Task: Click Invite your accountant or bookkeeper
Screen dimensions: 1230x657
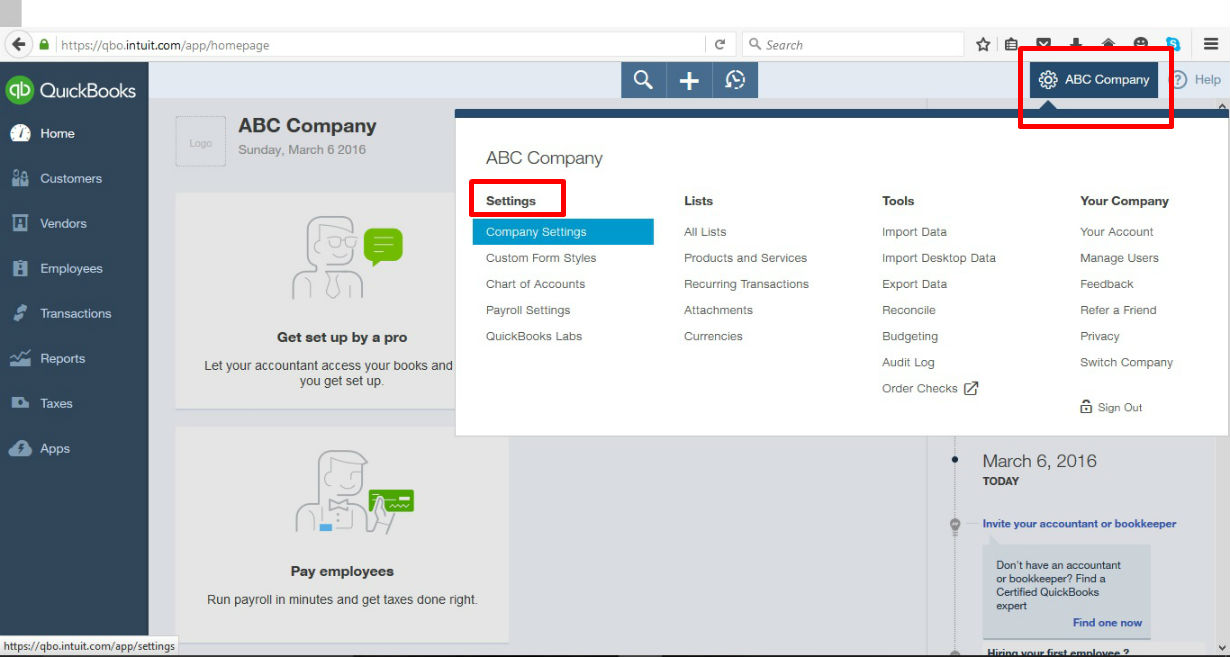Action: tap(1079, 524)
